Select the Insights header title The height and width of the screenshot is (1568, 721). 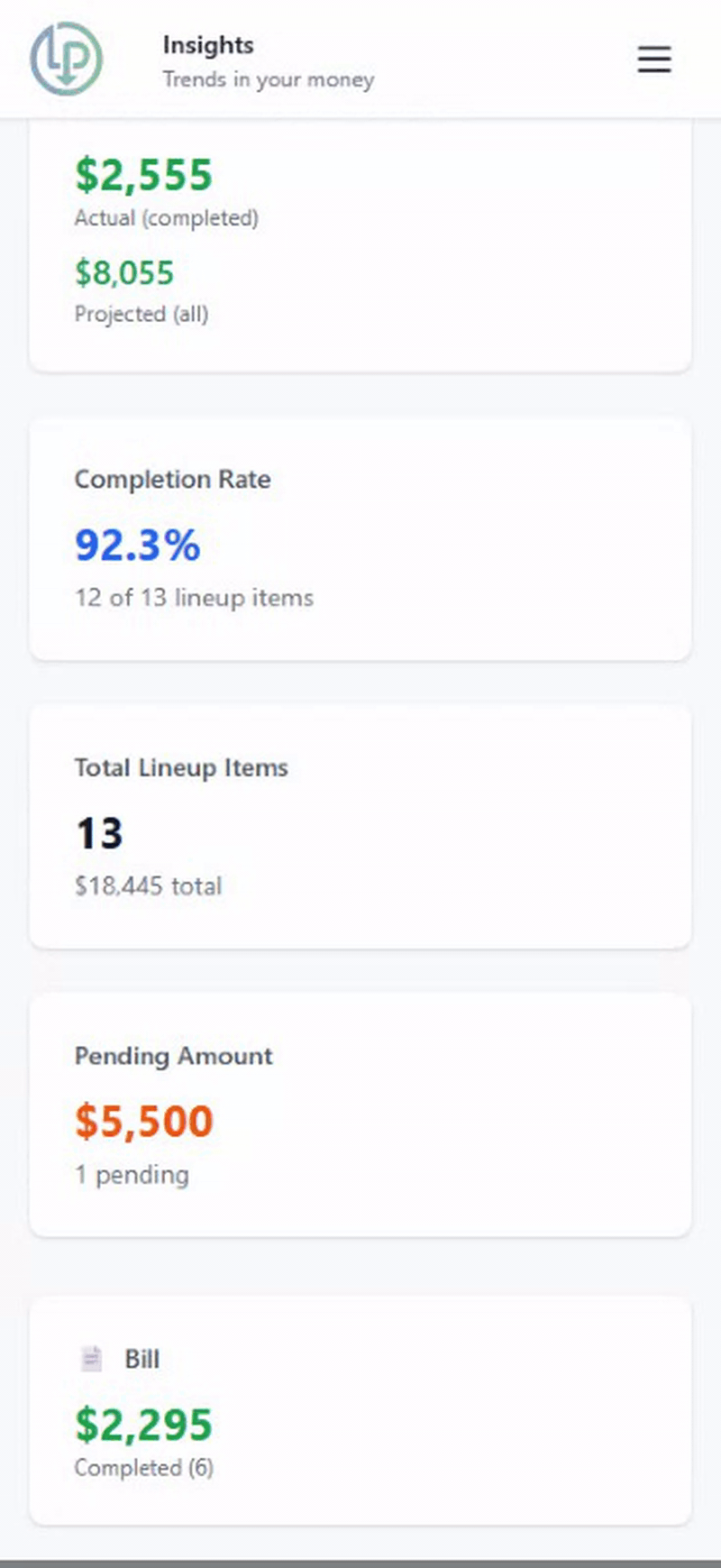click(207, 45)
